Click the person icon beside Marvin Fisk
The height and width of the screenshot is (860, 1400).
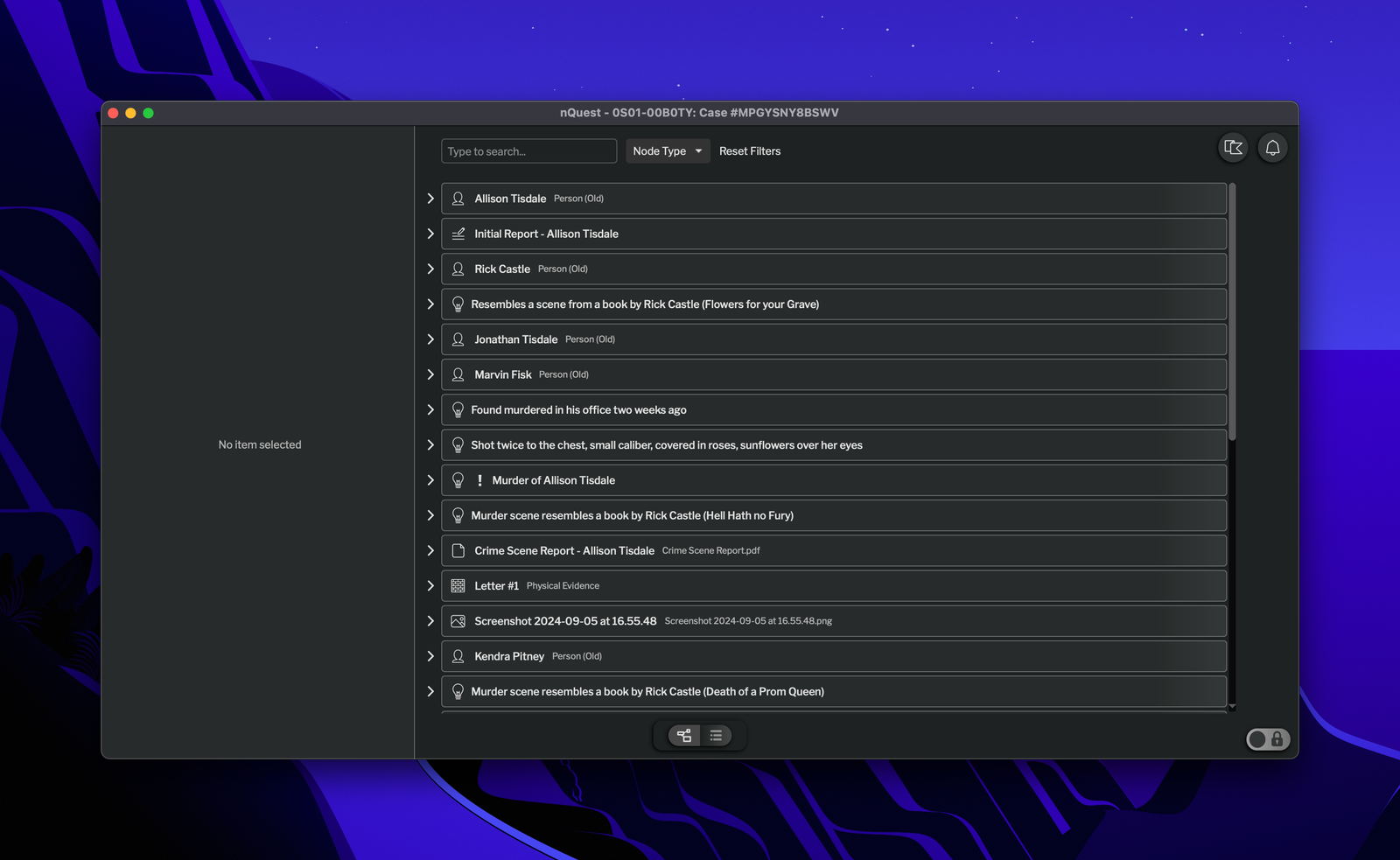458,374
